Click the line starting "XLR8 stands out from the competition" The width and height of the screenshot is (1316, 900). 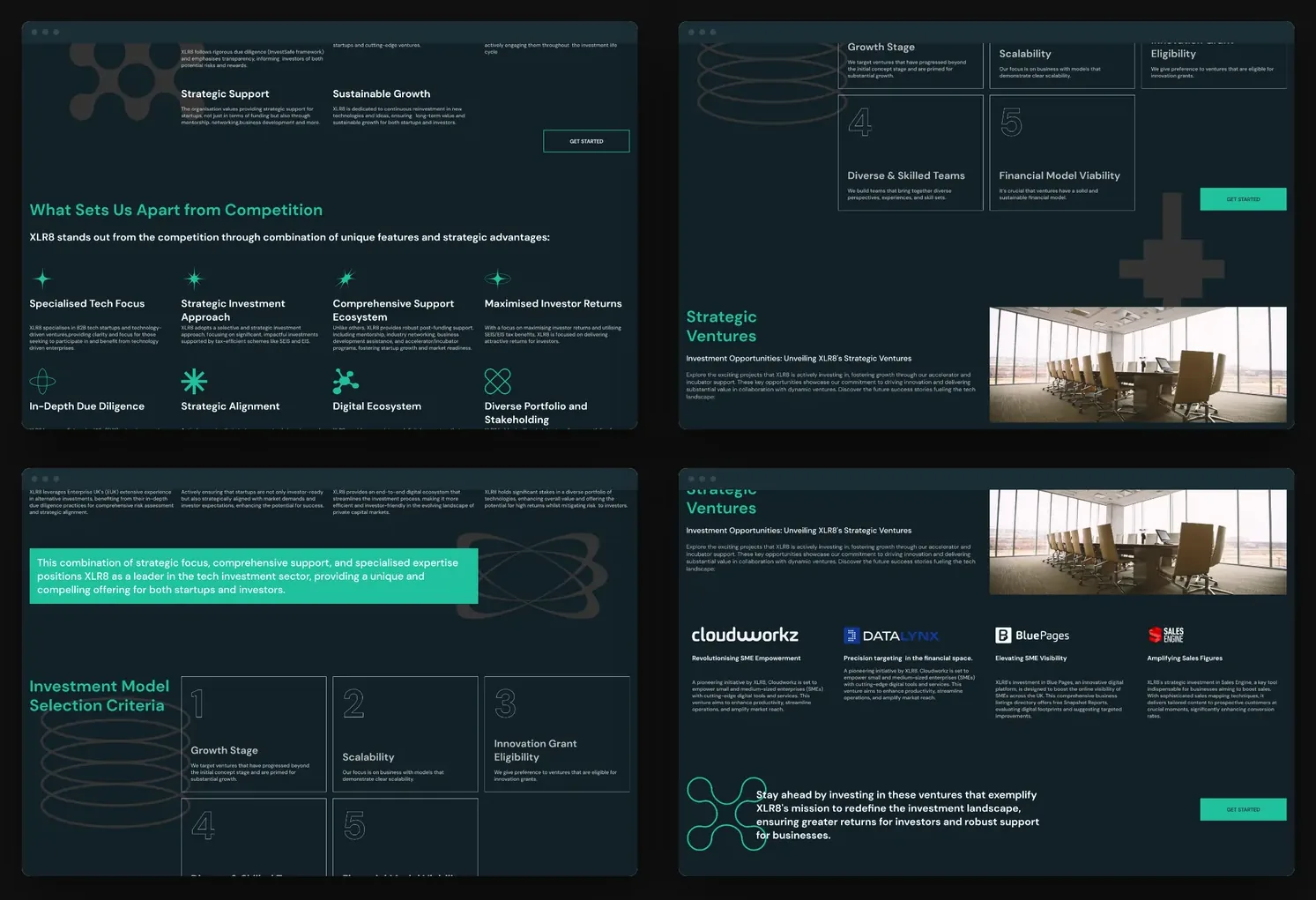pos(290,237)
